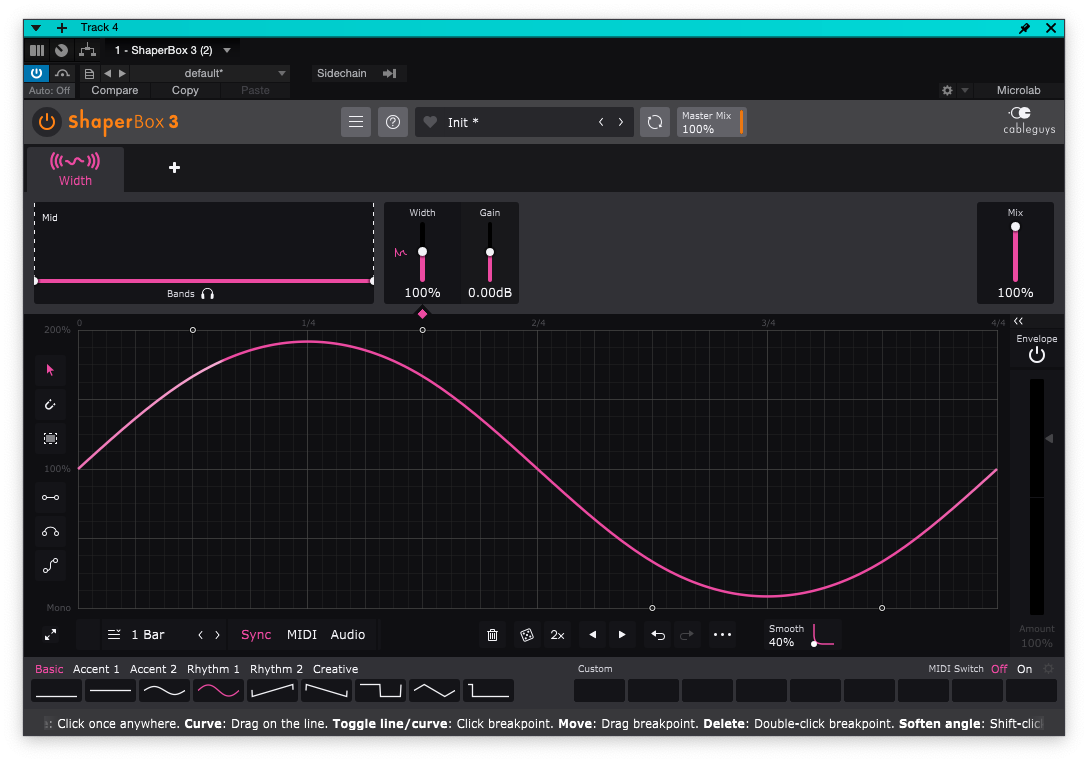The image size is (1088, 763).
Task: Collapse envelope panel with double chevron
Action: (x=1018, y=320)
